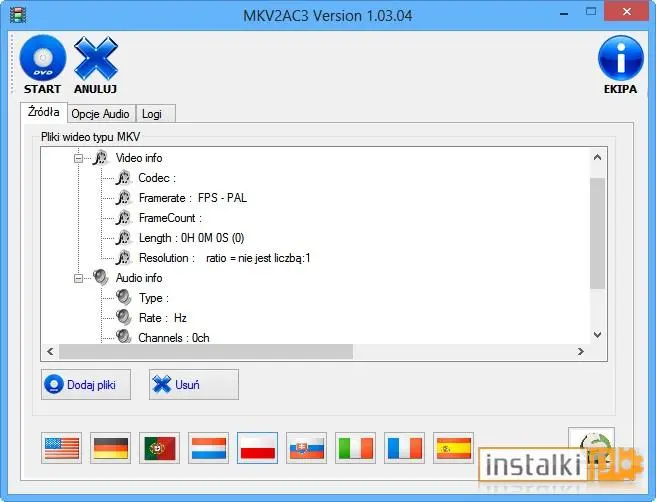Image resolution: width=656 pixels, height=502 pixels.
Task: Close the MKV2AC3 window
Action: click(x=626, y=12)
